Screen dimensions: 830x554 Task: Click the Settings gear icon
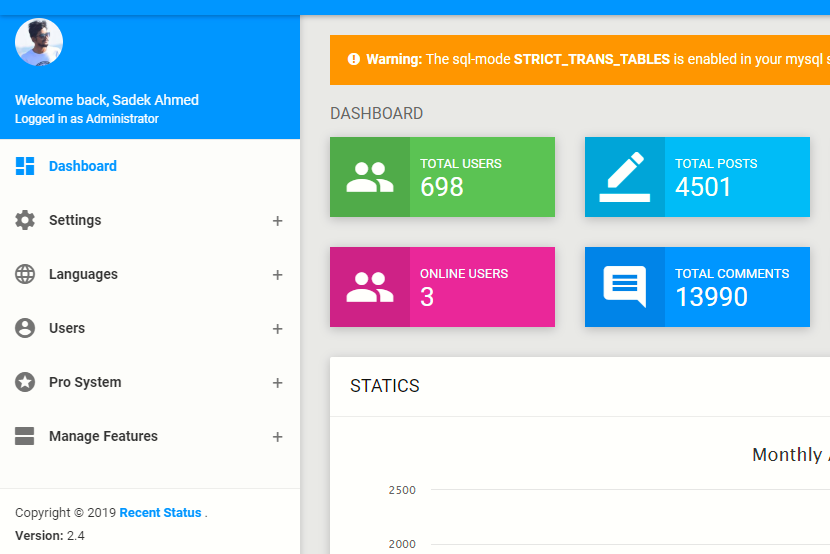click(25, 220)
